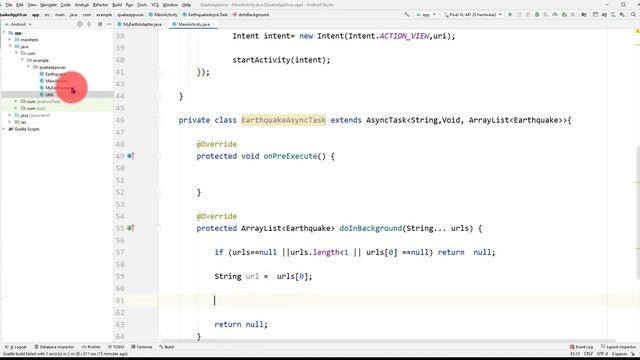Expand Gradle Scripts node

(4, 129)
